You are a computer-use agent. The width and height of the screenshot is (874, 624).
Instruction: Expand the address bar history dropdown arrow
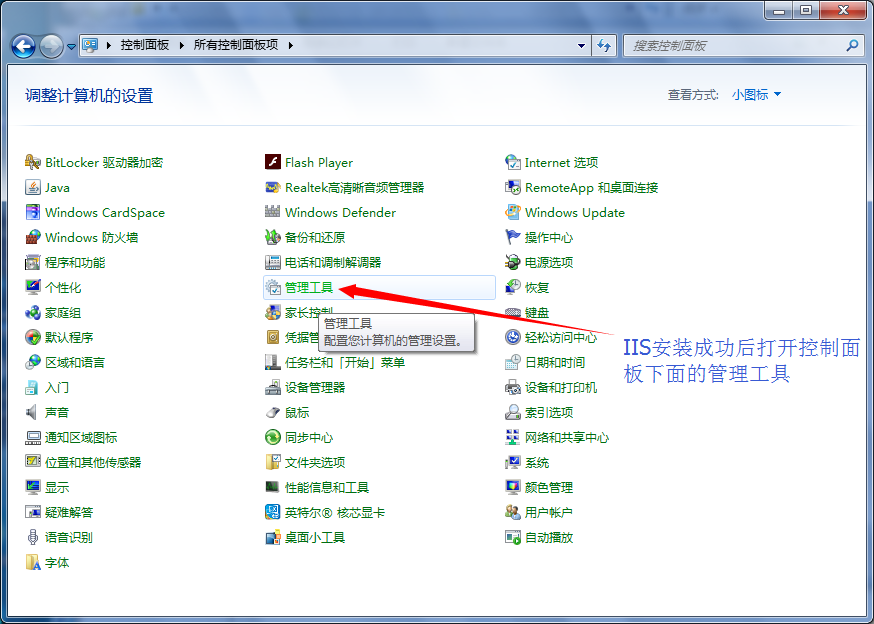pyautogui.click(x=581, y=46)
